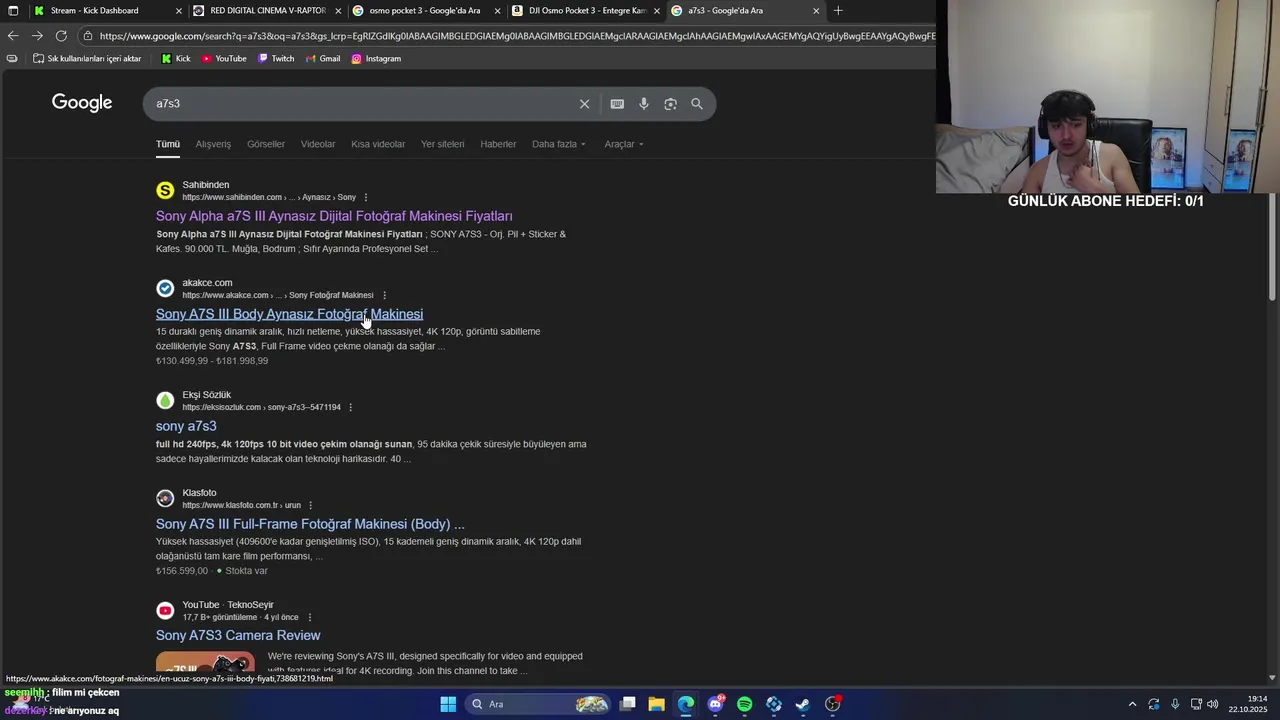Switch to Yer siteleri tab
Image resolution: width=1280 pixels, height=720 pixels.
click(442, 144)
